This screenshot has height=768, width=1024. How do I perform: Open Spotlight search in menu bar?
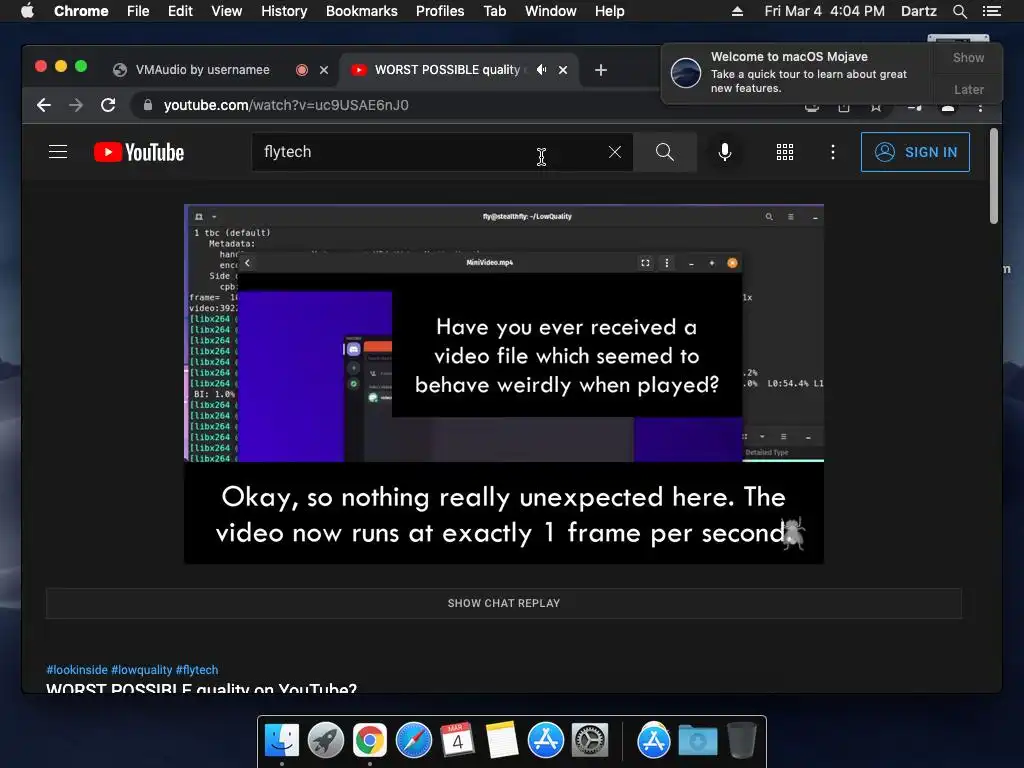[x=959, y=11]
